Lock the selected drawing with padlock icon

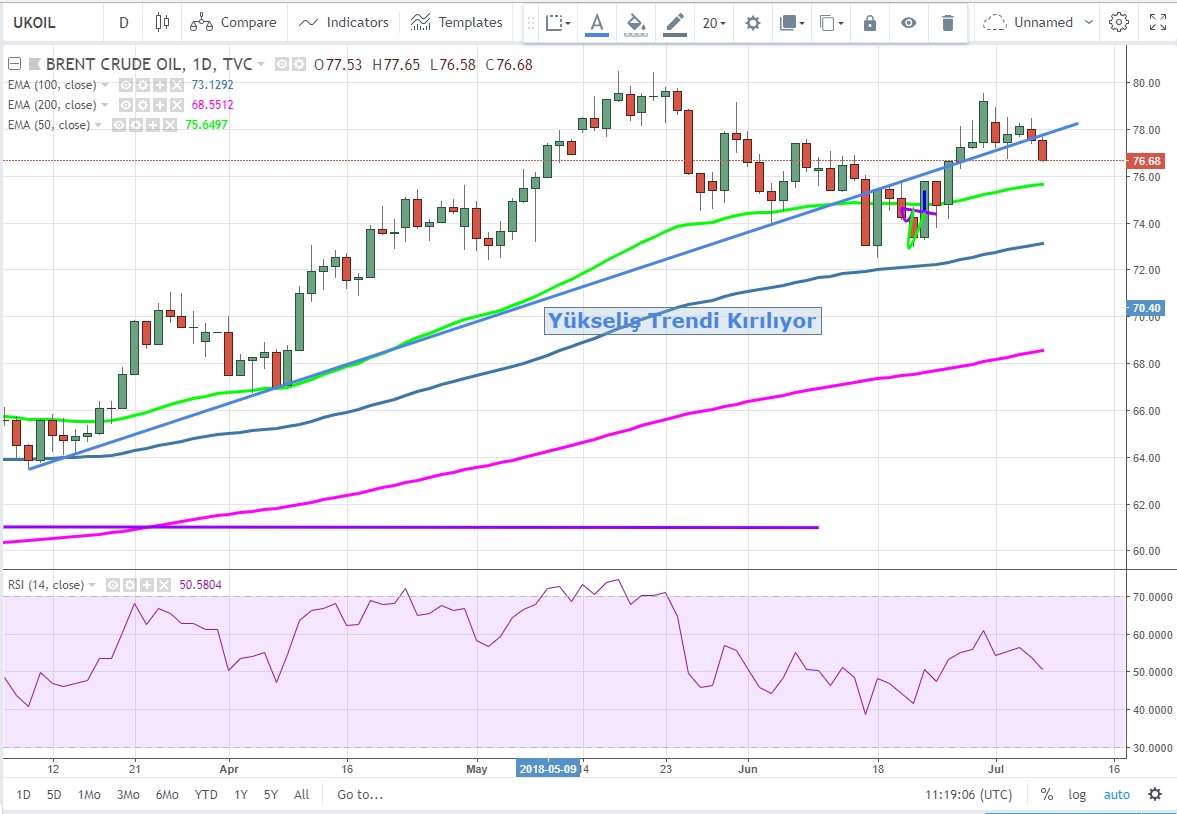point(869,23)
